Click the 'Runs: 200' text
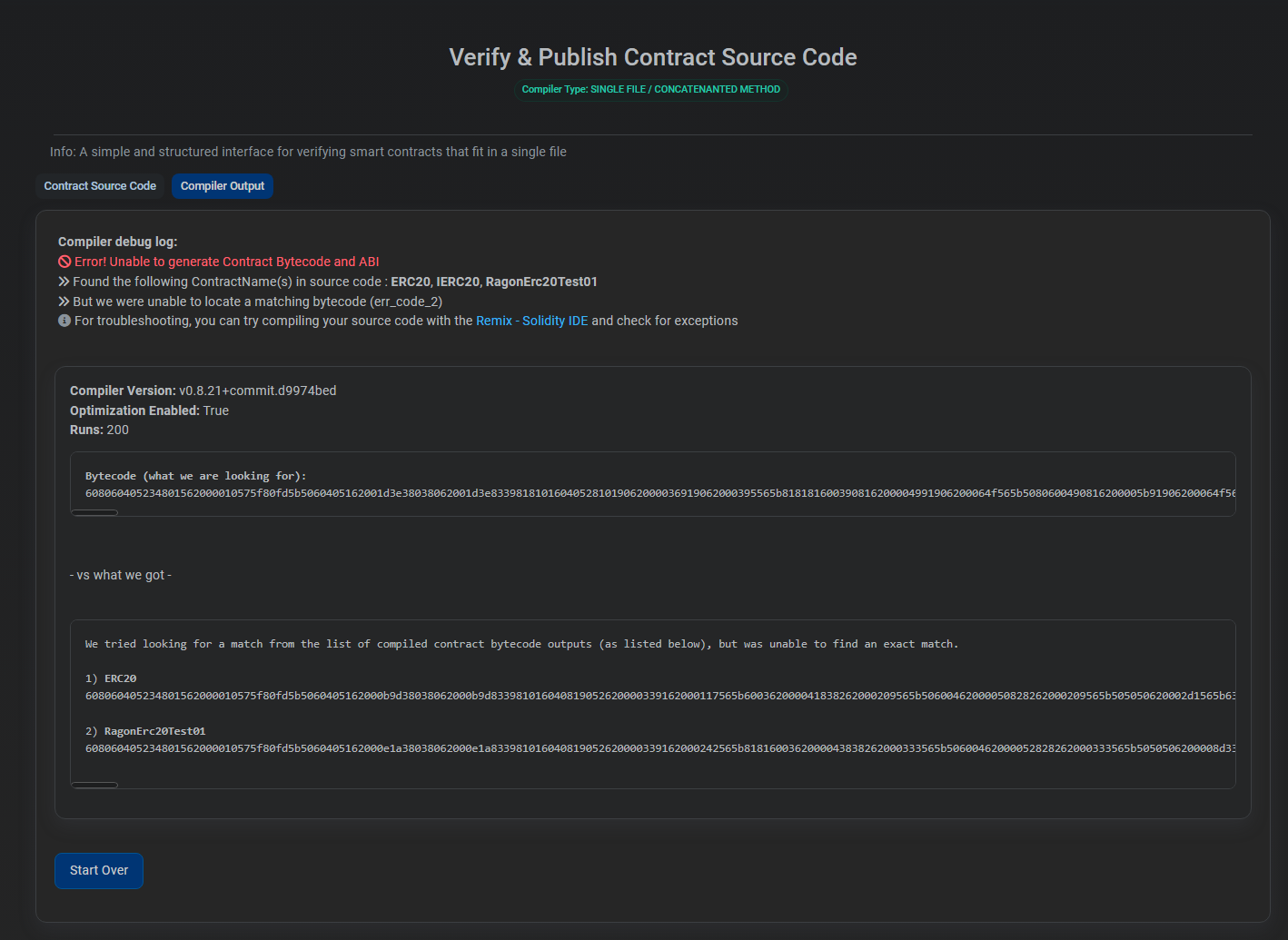This screenshot has height=940, width=1288. point(99,430)
